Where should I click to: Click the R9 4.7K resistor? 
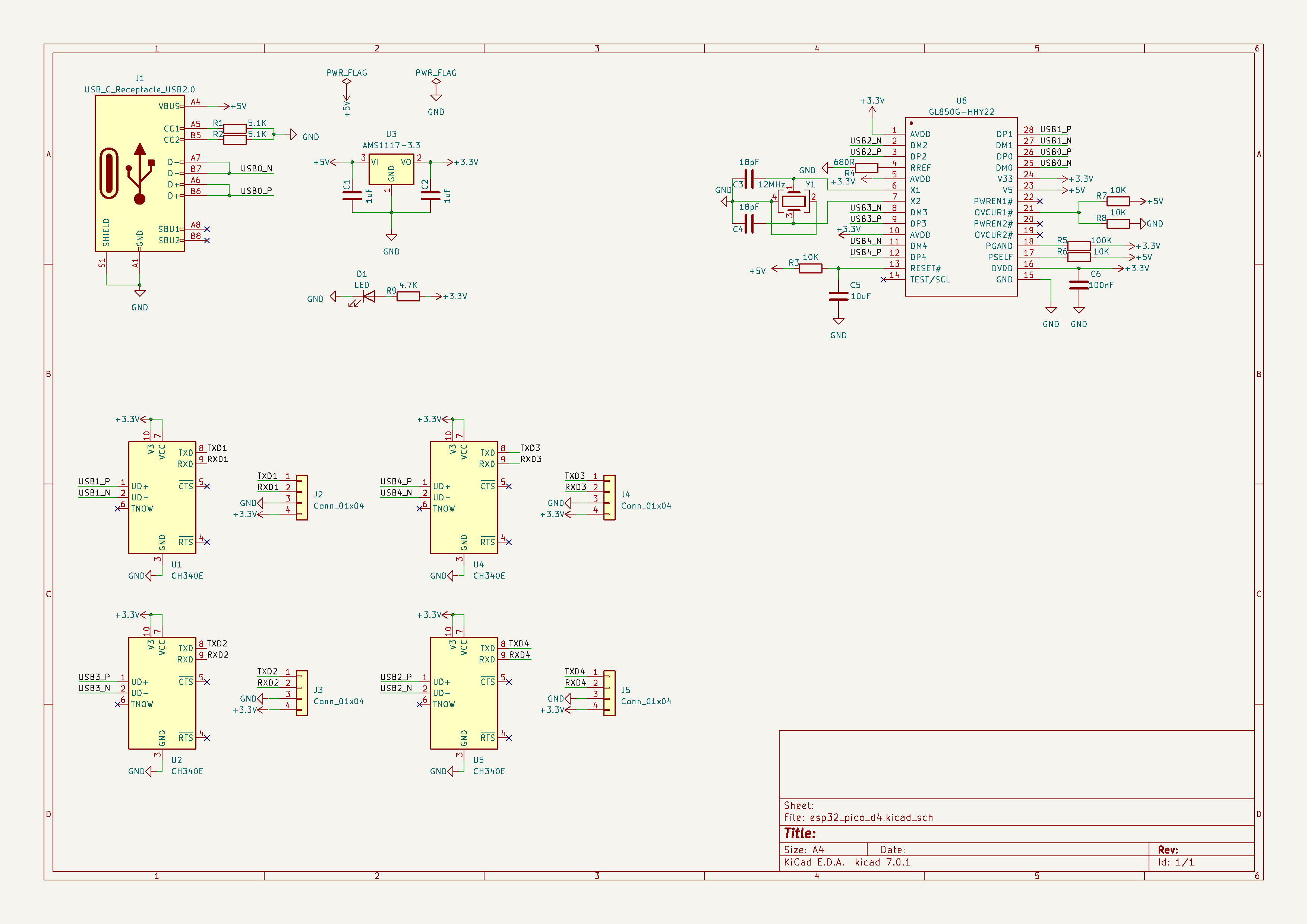point(408,297)
